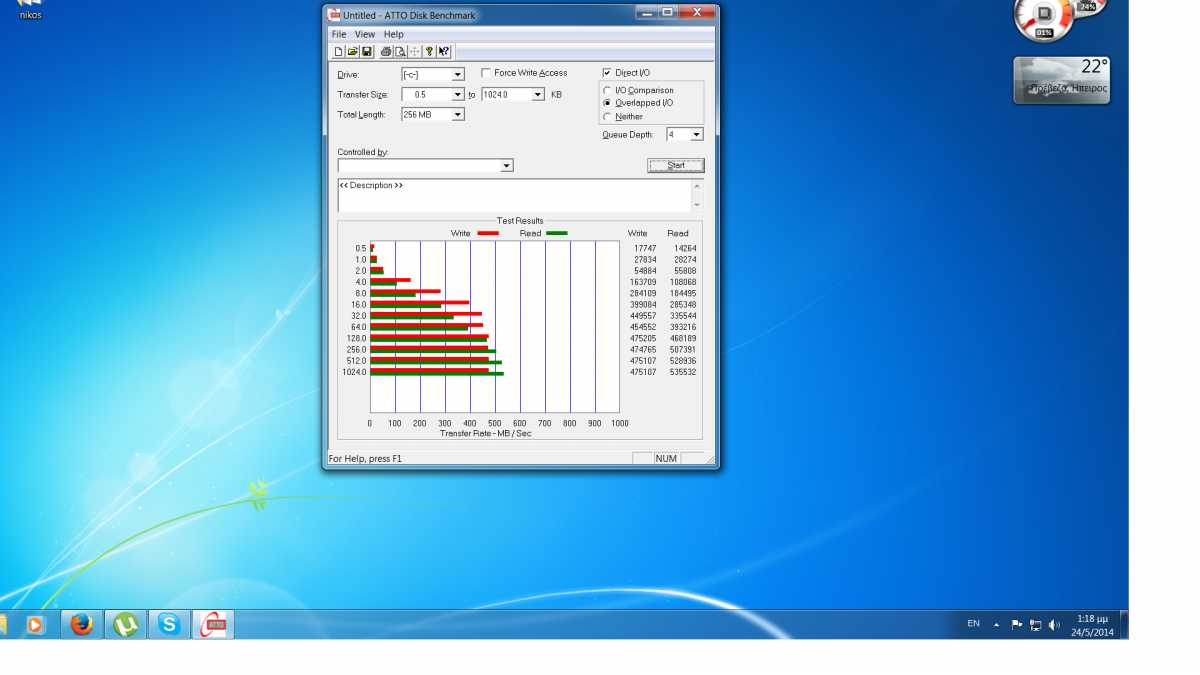Open the Total Length dropdown 256 MB
Viewport: 1200px width, 675px height.
point(458,115)
